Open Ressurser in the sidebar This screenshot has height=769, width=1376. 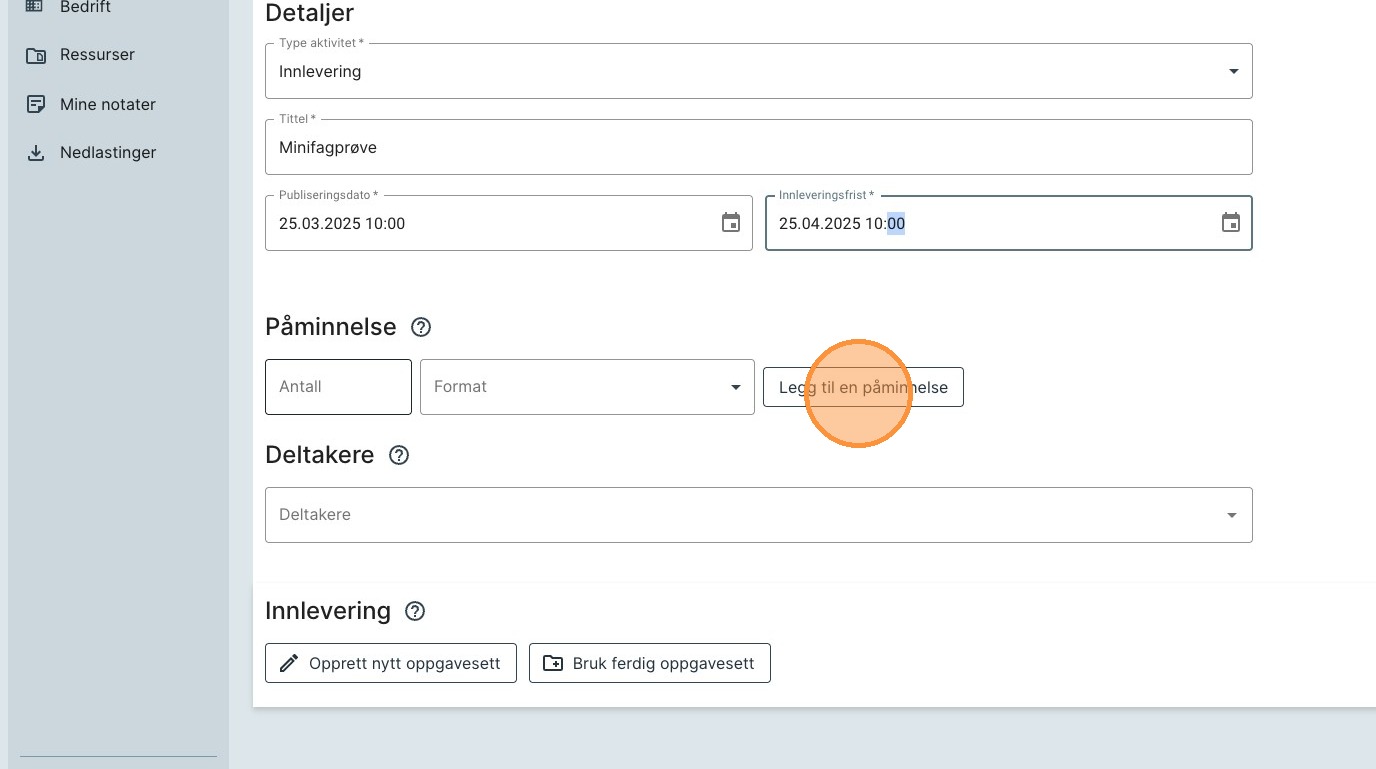(x=97, y=55)
